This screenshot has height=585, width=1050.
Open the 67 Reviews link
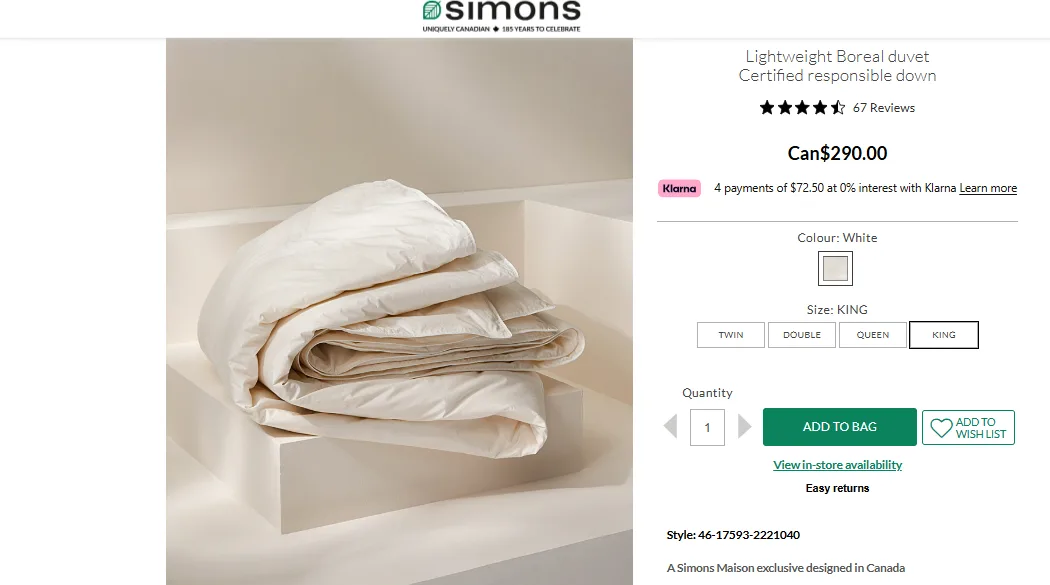[x=884, y=108]
